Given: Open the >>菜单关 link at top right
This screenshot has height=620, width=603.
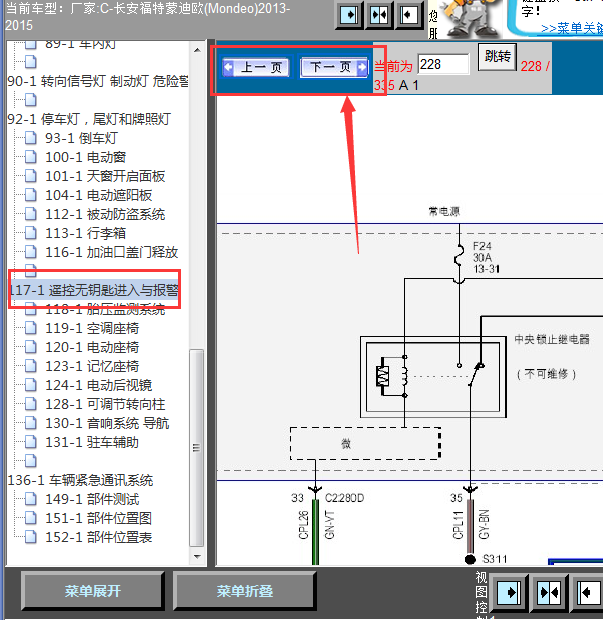Looking at the screenshot, I should click(572, 28).
